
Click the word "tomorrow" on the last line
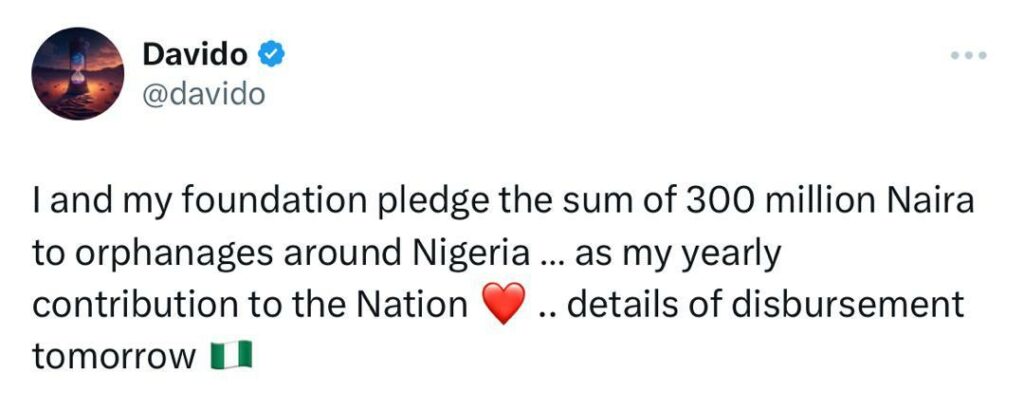[x=114, y=357]
